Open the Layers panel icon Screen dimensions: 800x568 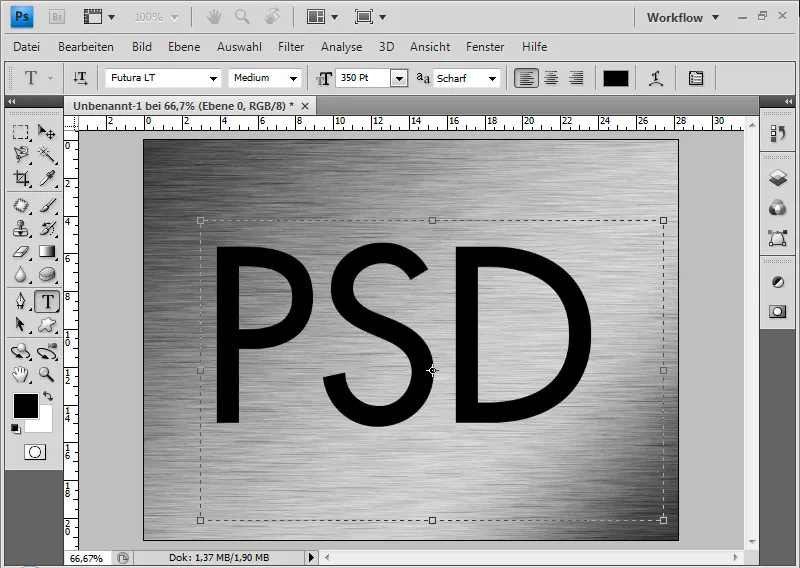(778, 178)
